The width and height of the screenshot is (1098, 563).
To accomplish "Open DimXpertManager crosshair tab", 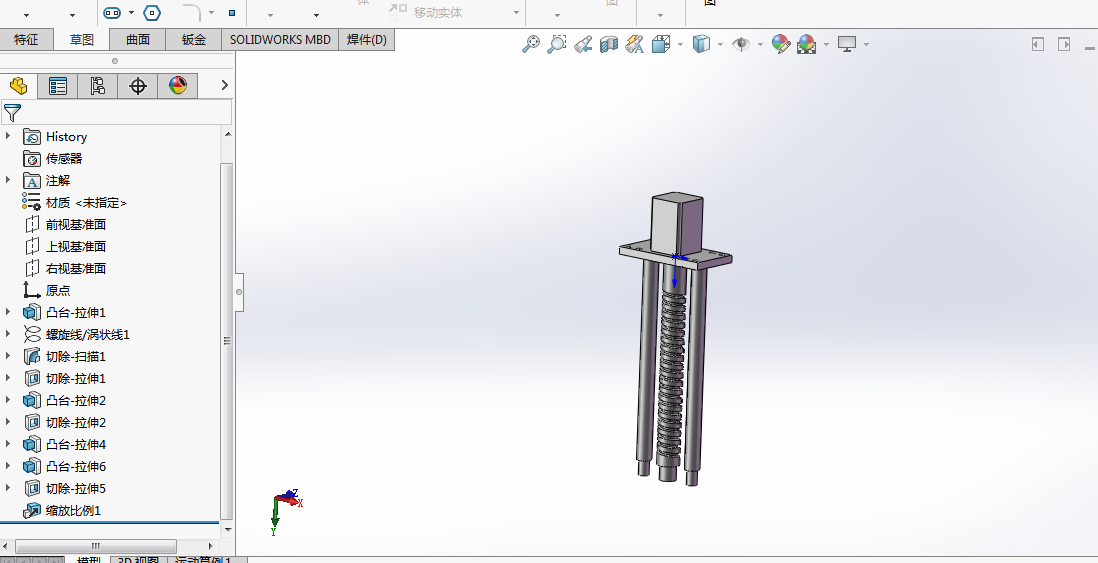I will tap(138, 85).
